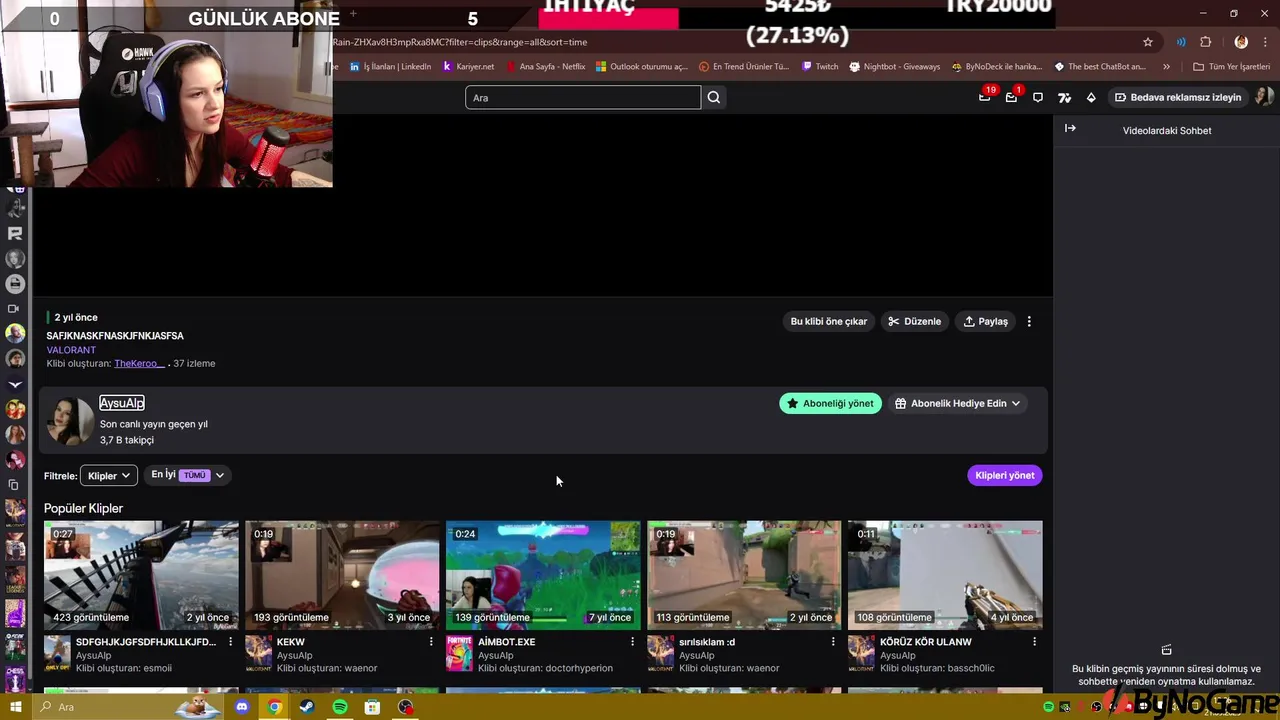Click the Aboneliği yönet button
This screenshot has width=1280, height=720.
coord(830,403)
